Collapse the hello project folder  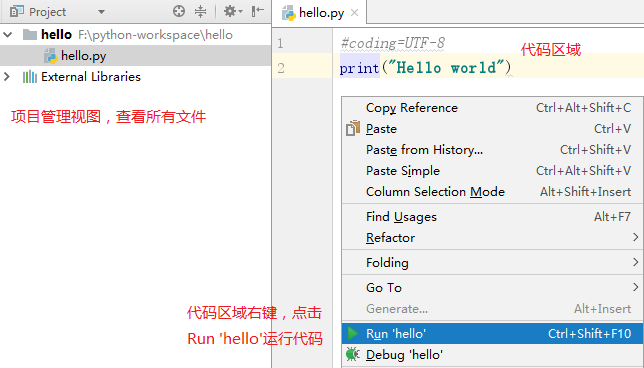[7, 35]
